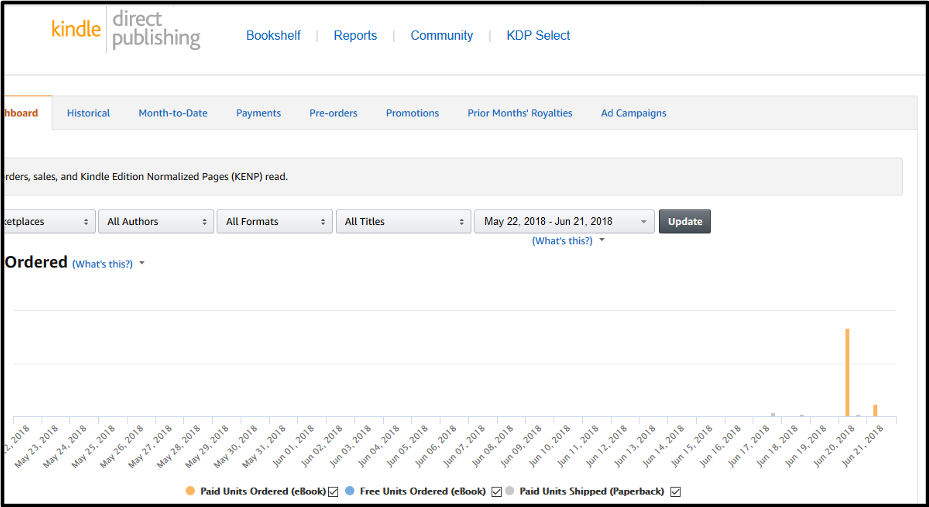Expand arrow next to date range What's this
929x507 pixels.
[x=602, y=240]
